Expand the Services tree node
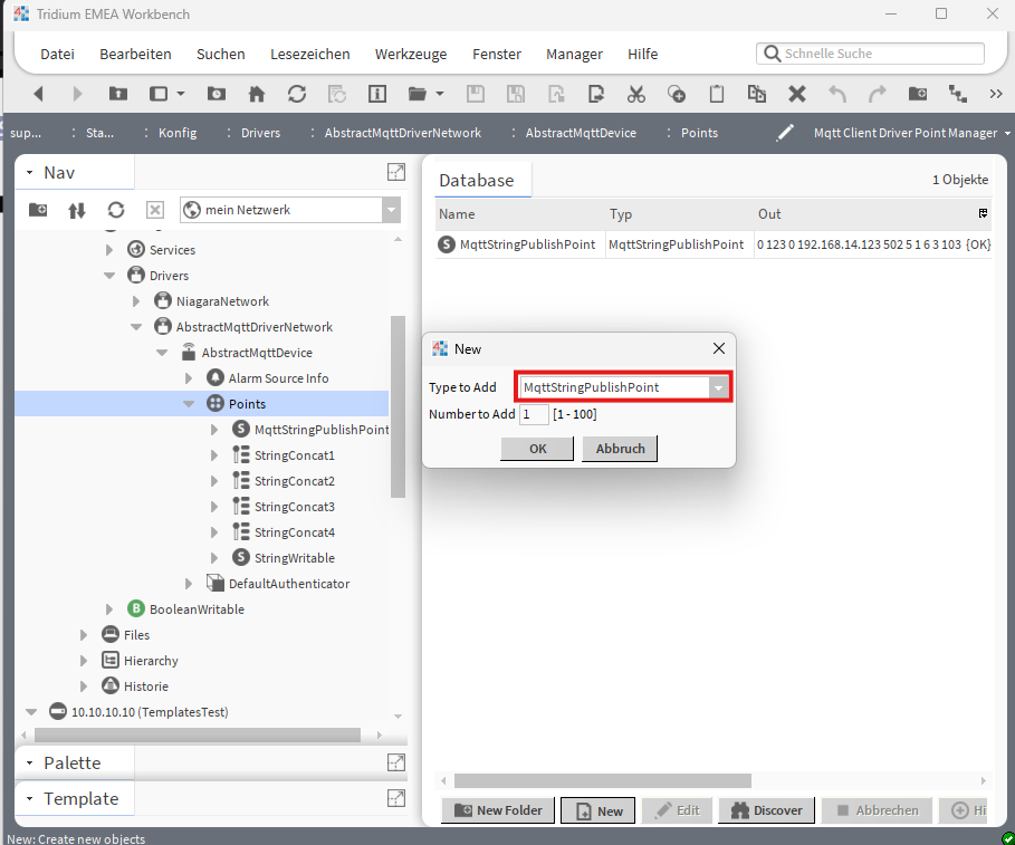The width and height of the screenshot is (1015, 845). click(109, 250)
